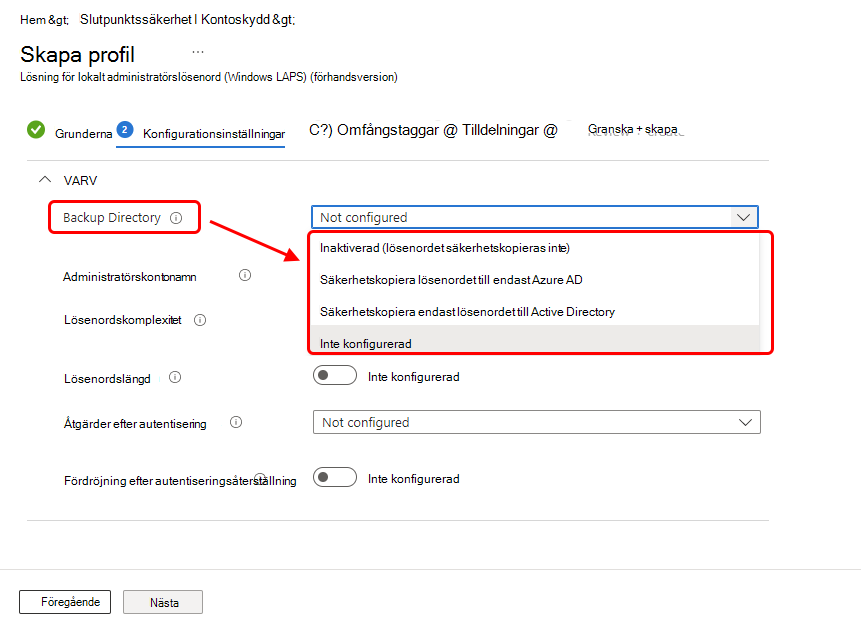Click green checkmark icon for Grunderna step
Viewport: 861px width, 634px height.
click(36, 130)
